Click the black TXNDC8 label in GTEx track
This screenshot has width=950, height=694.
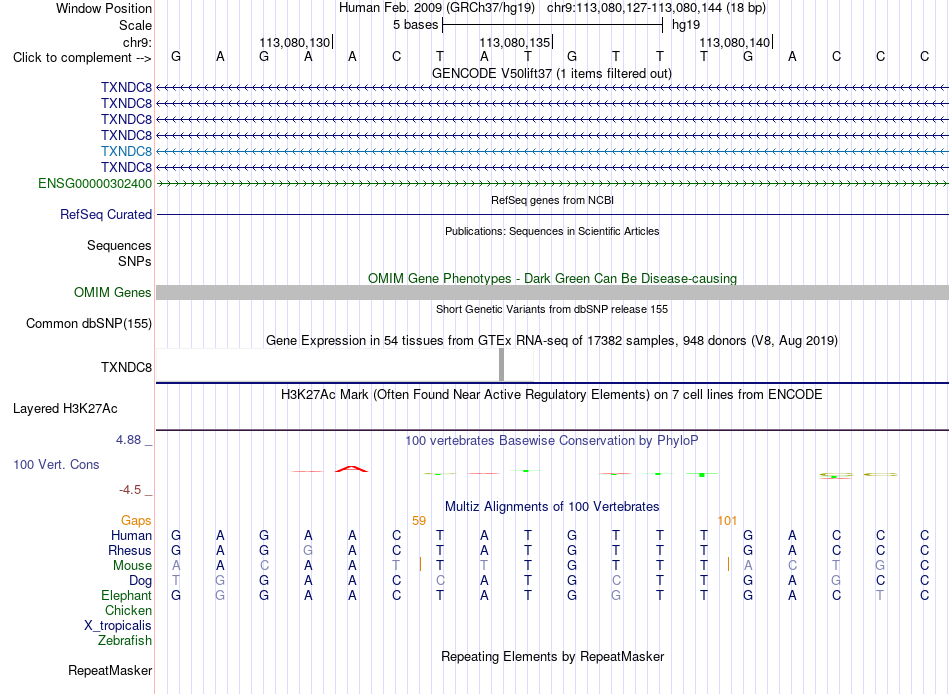[x=126, y=367]
